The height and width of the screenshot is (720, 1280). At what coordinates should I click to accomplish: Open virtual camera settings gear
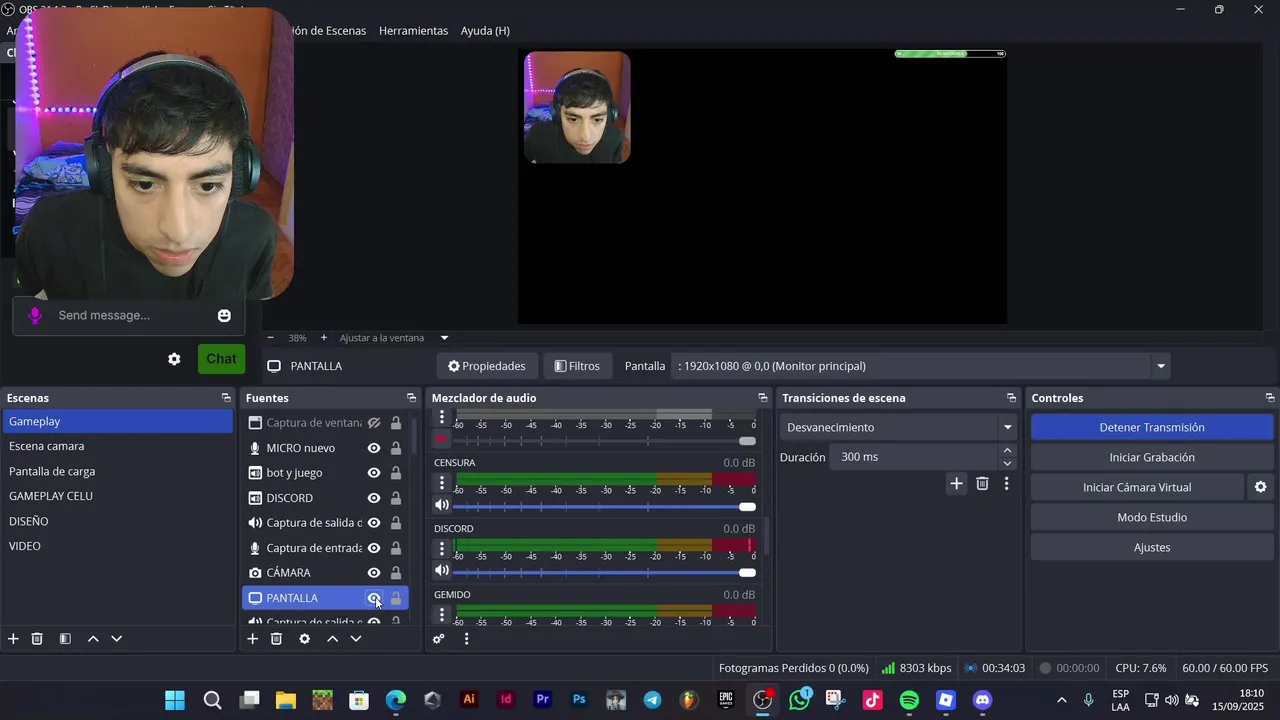pyautogui.click(x=1260, y=487)
